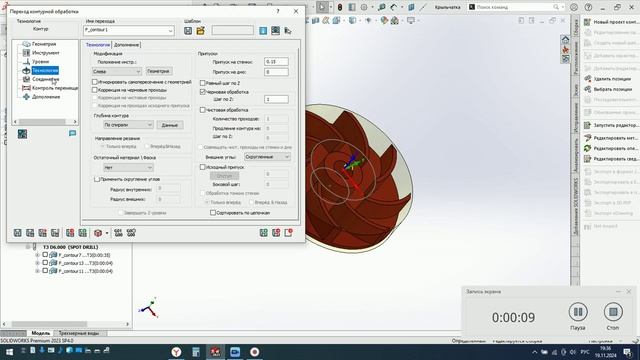Click the load template folder icon
Viewport: 640px width, 360px height.
[x=200, y=31]
